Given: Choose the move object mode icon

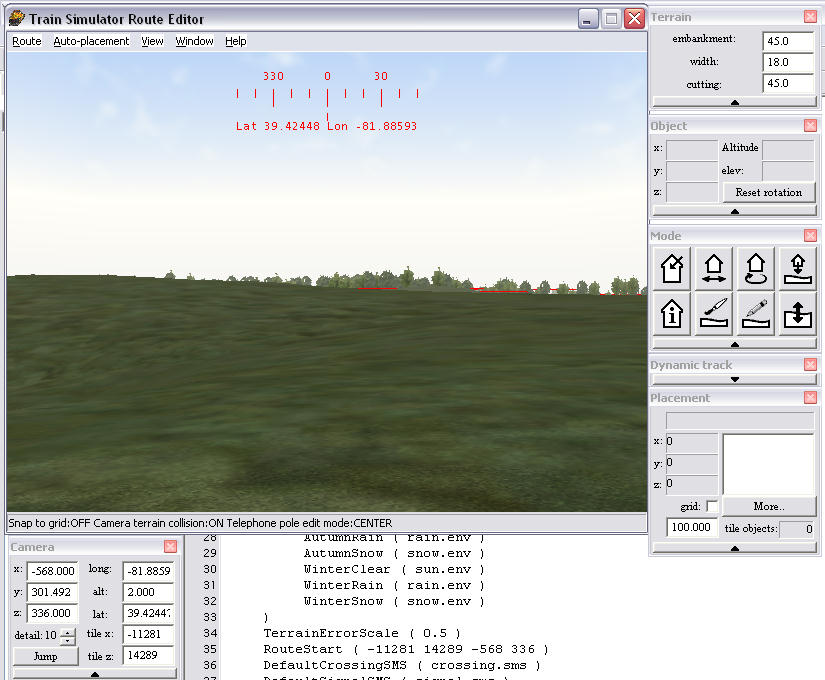Looking at the screenshot, I should coord(713,269).
